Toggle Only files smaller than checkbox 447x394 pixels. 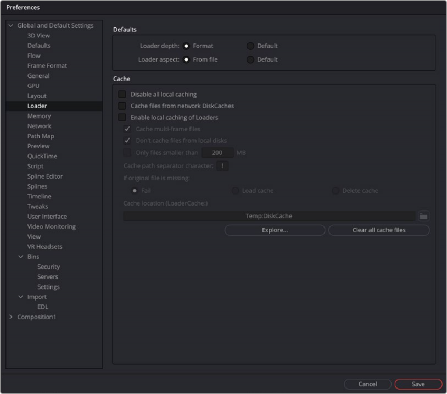click(127, 153)
